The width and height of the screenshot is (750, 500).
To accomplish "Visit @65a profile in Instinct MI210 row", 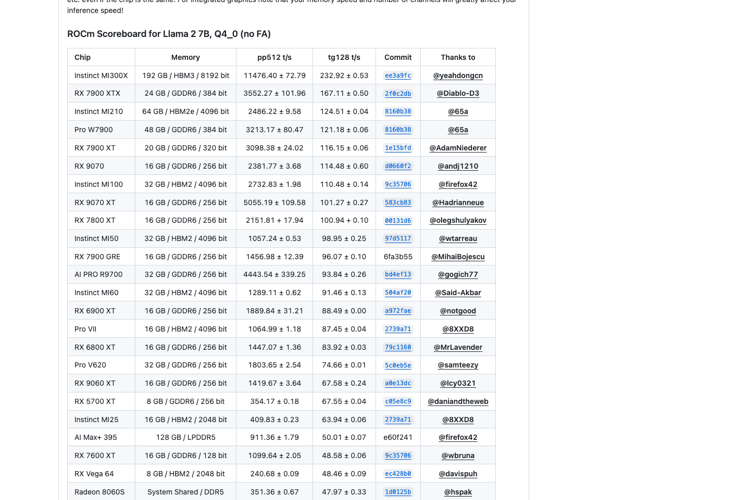I will click(458, 111).
